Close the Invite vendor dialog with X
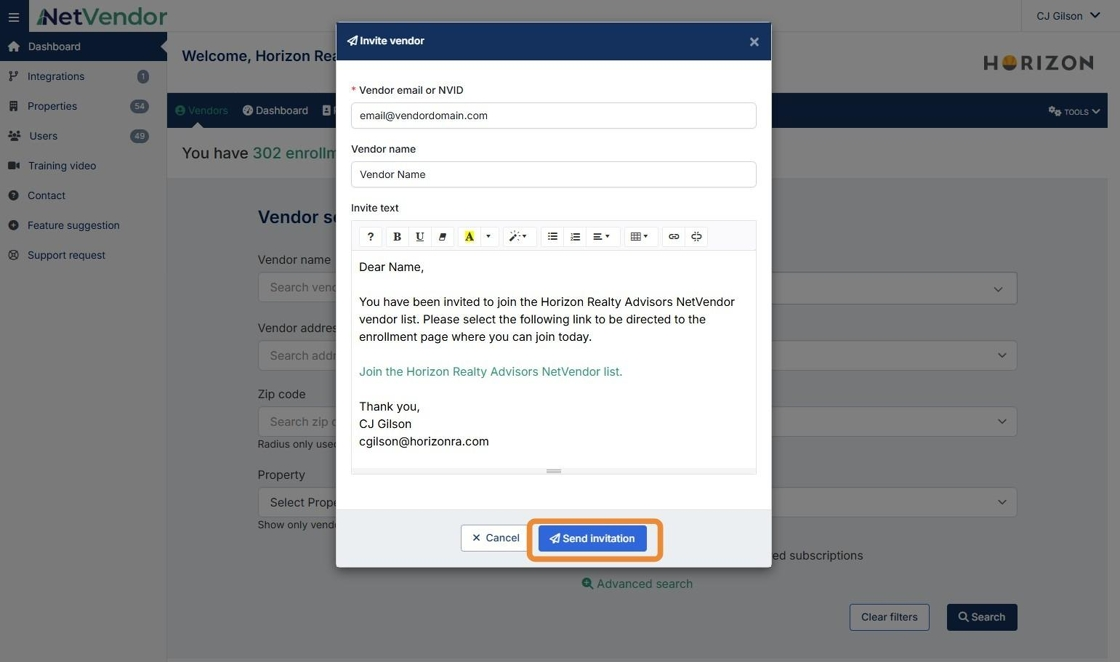This screenshot has height=662, width=1120. (754, 42)
